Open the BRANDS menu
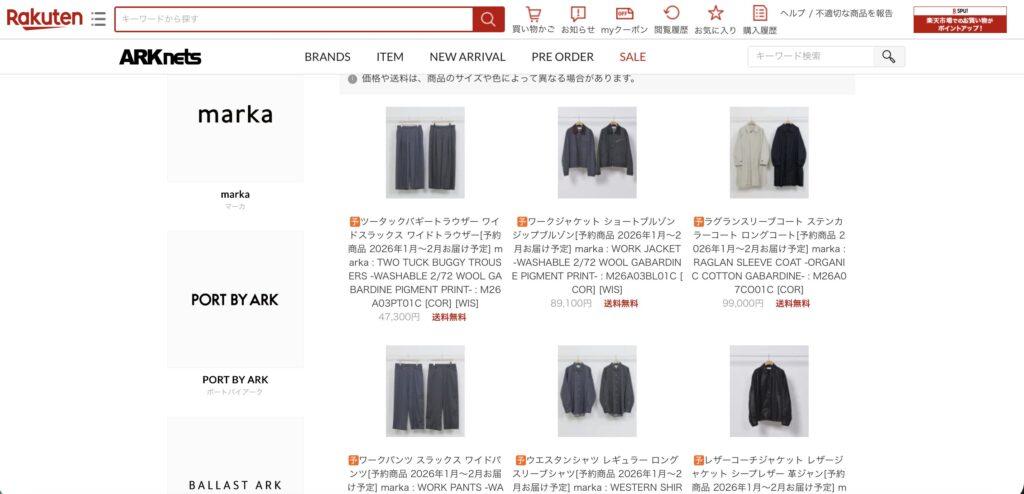This screenshot has width=1024, height=494. [327, 57]
